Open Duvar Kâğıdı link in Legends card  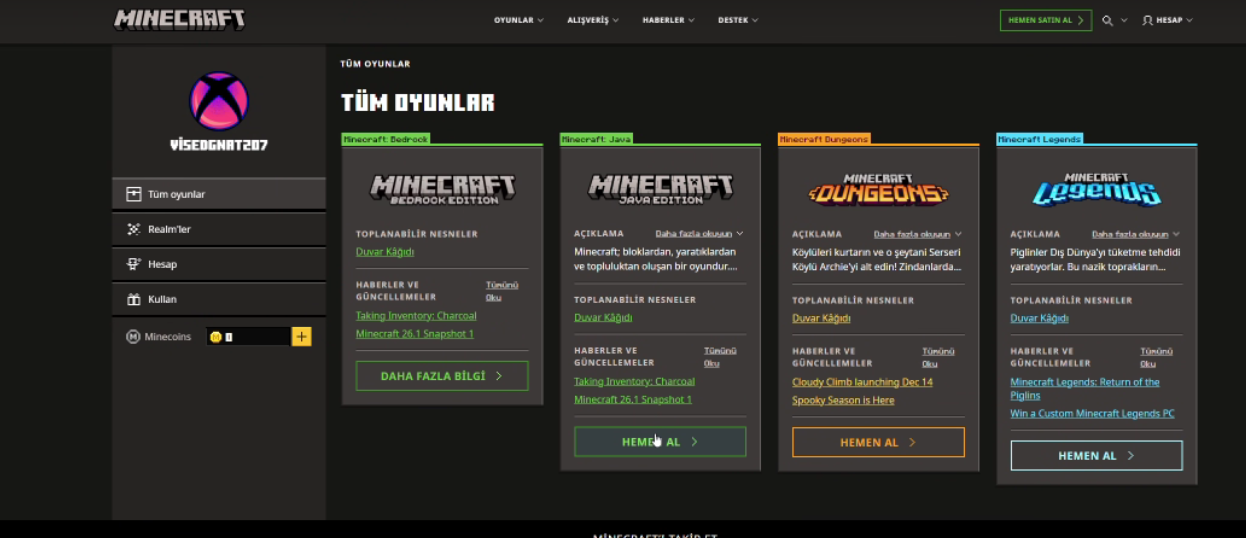tap(1039, 318)
